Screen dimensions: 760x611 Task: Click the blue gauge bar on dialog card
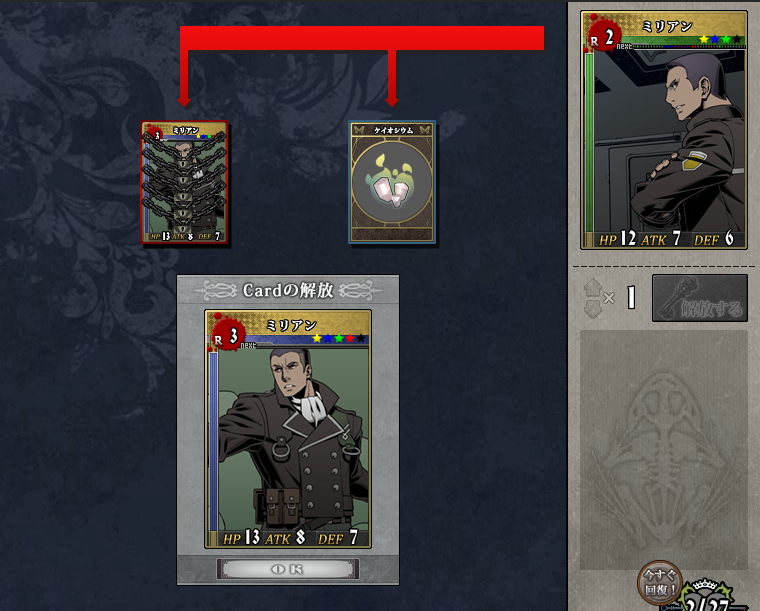(213, 442)
